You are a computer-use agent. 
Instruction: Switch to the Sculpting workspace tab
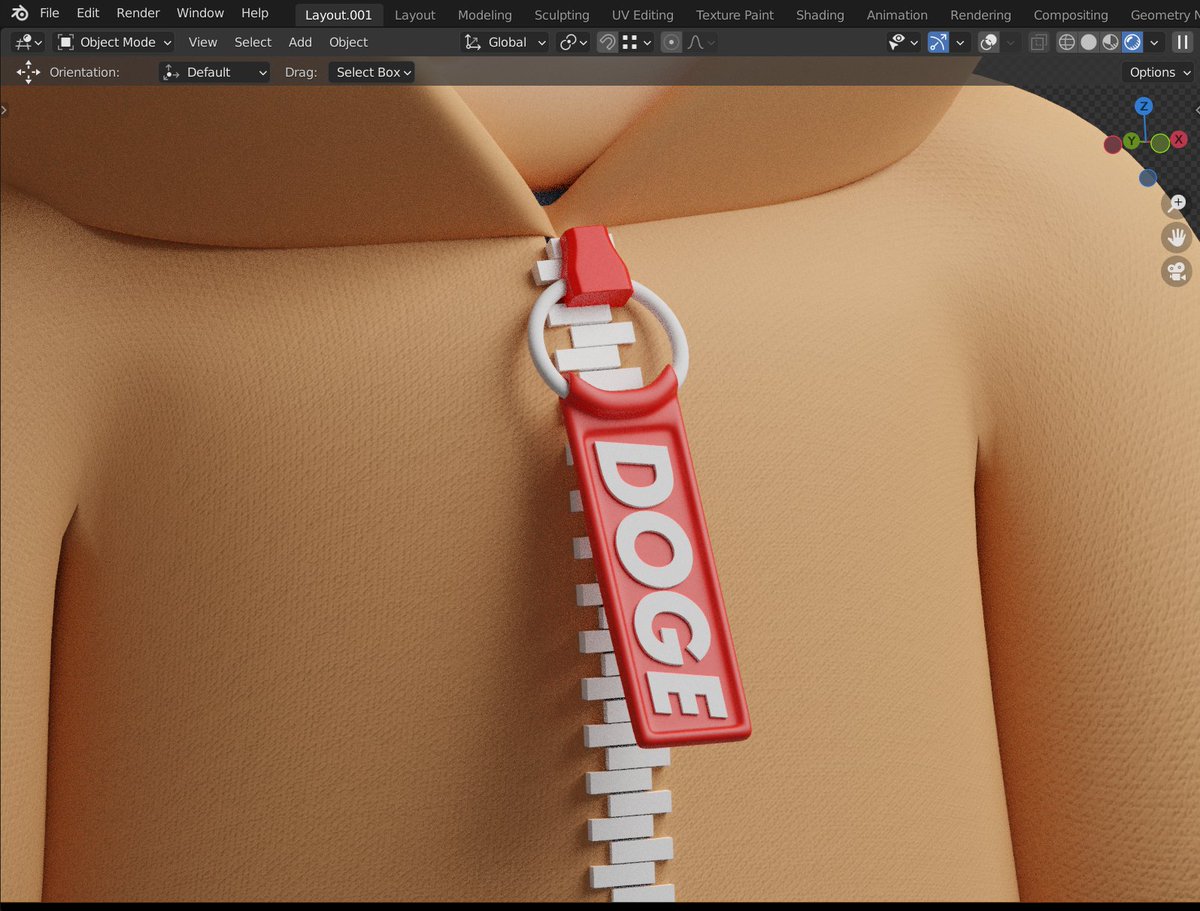[562, 15]
